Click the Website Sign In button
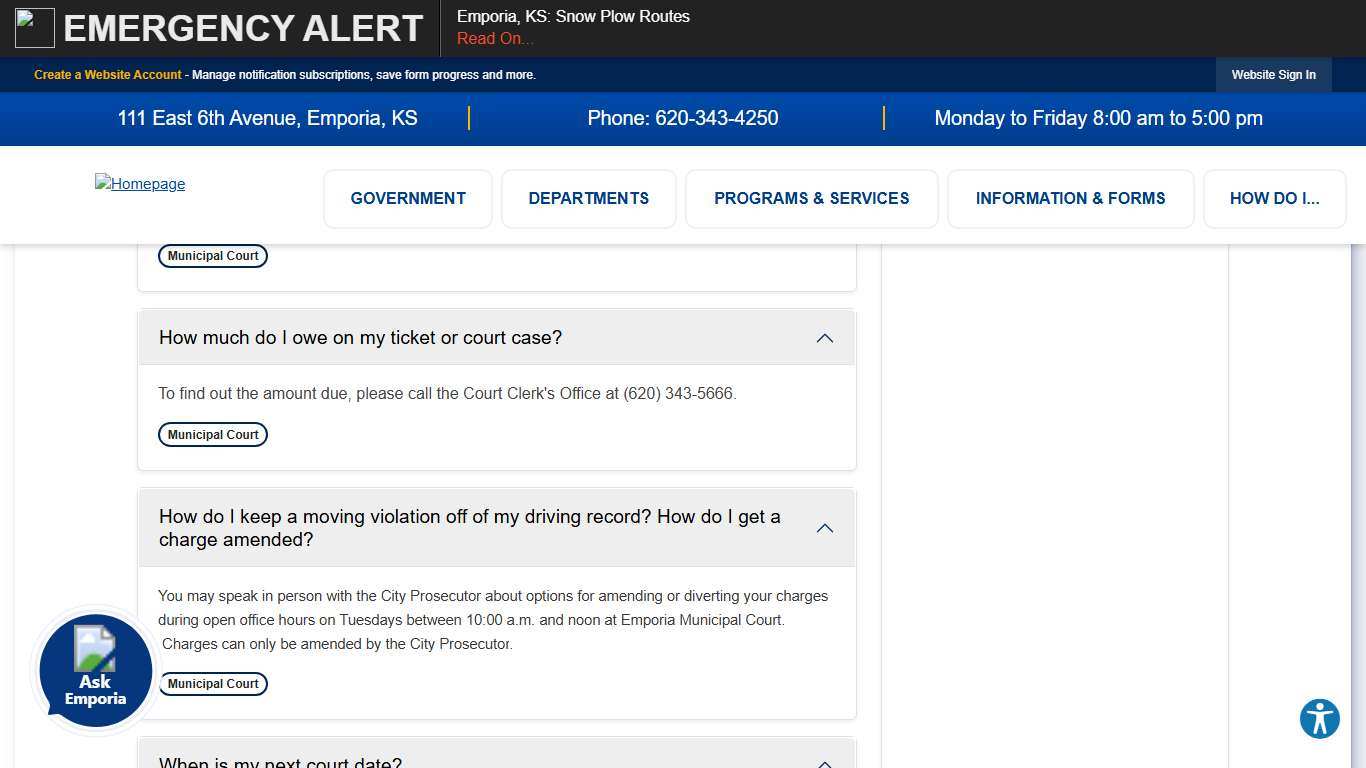This screenshot has height=768, width=1366. tap(1273, 75)
